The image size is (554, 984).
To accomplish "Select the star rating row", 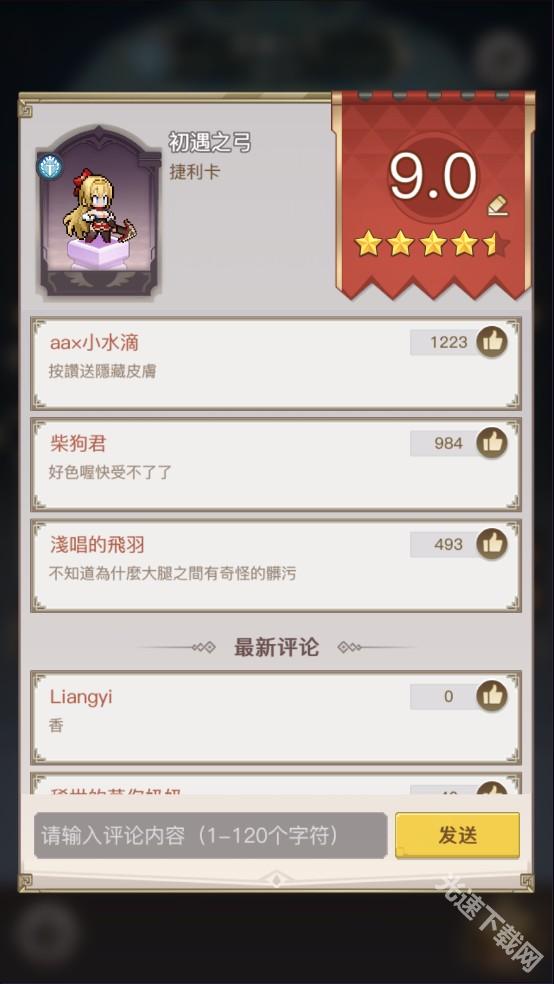I will [x=432, y=244].
